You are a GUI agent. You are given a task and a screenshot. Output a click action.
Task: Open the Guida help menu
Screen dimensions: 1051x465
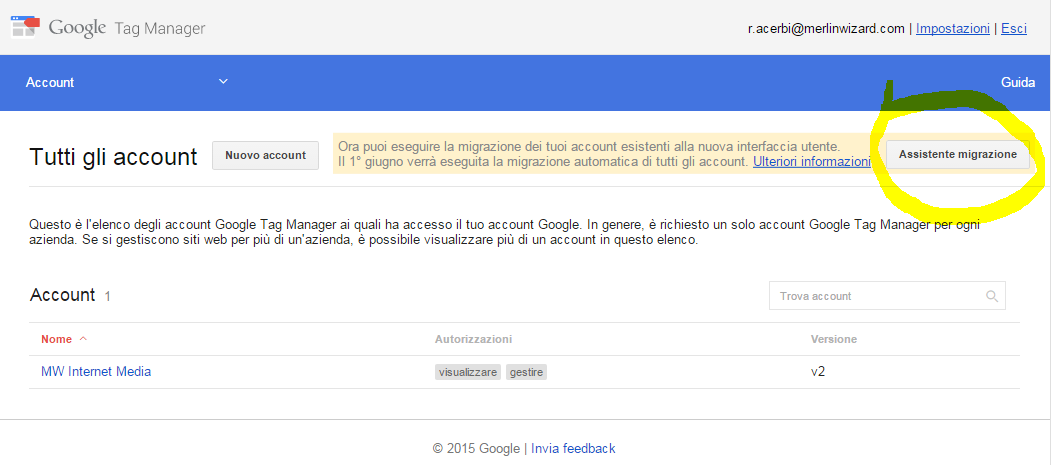point(1017,82)
